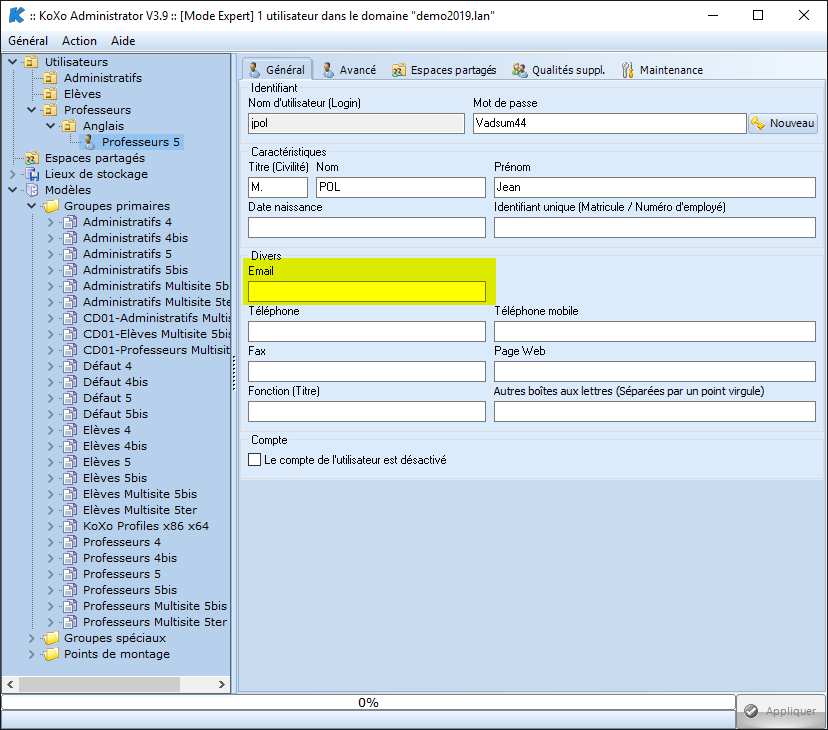828x730 pixels.
Task: Click the Professeurs folder icon
Action: tap(50, 110)
